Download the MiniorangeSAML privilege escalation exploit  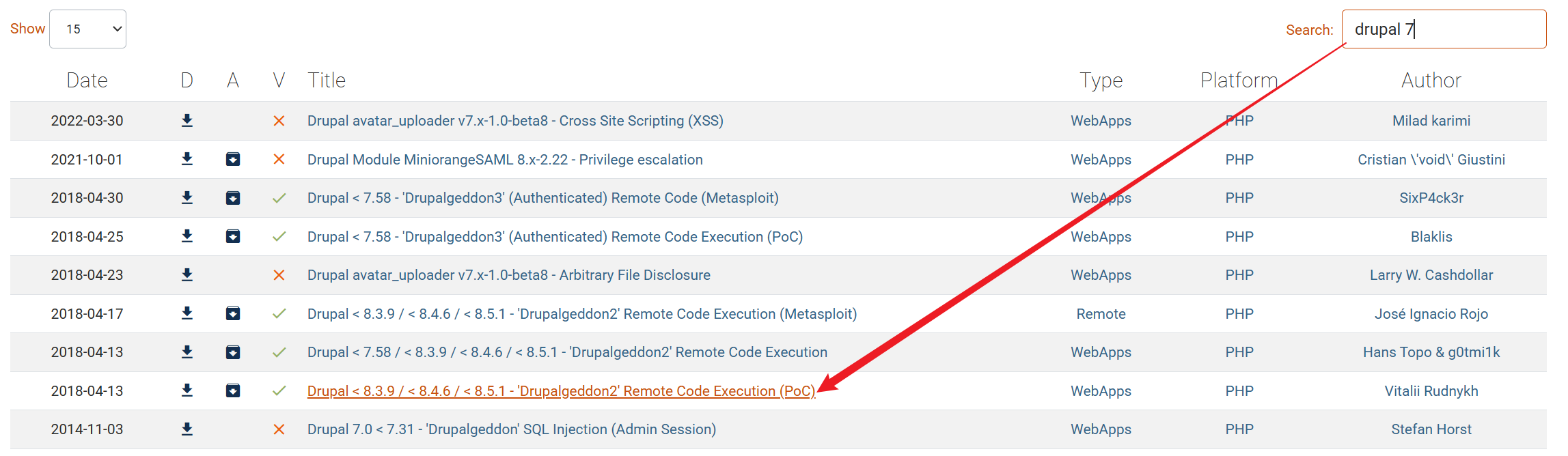point(187,159)
